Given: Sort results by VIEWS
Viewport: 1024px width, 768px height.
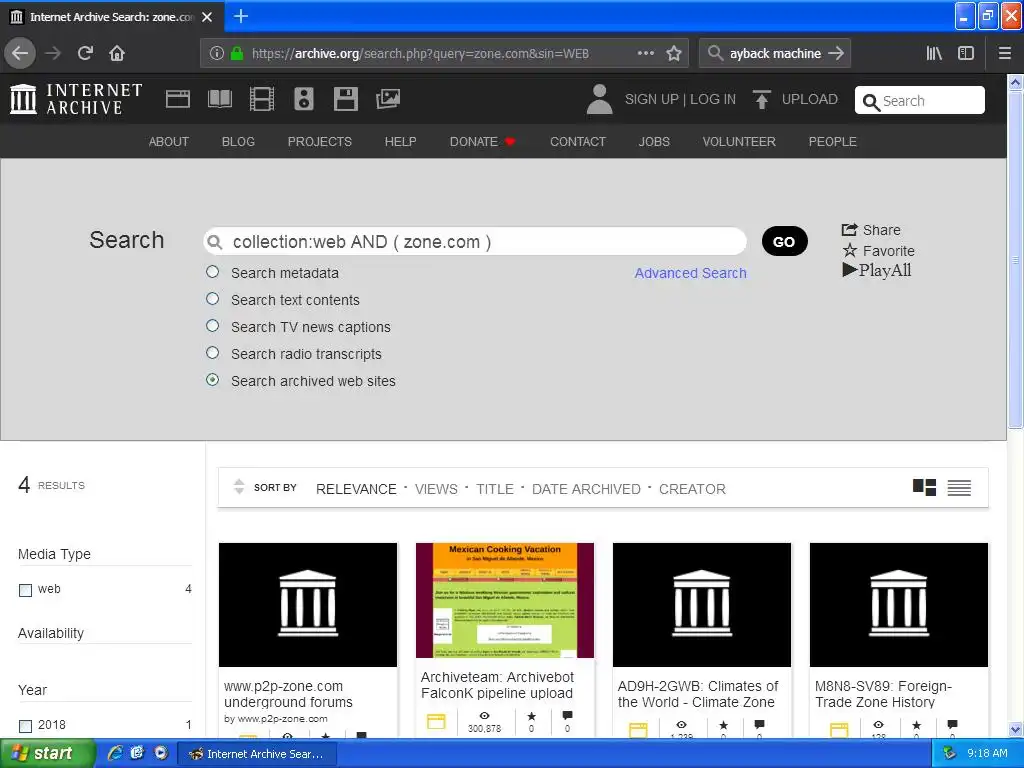Looking at the screenshot, I should [436, 489].
